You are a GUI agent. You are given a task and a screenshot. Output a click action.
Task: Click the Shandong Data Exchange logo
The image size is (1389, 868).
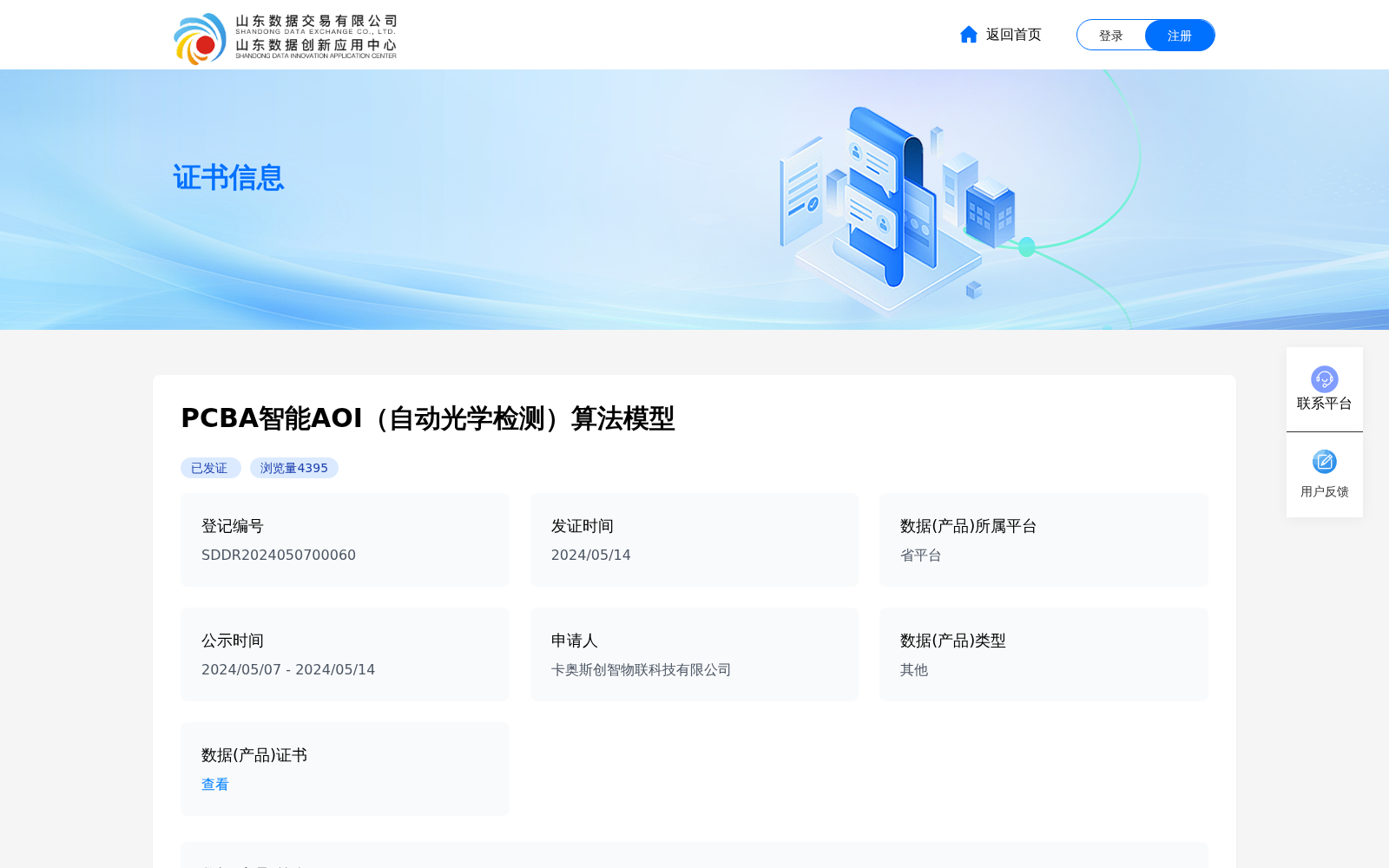click(285, 38)
